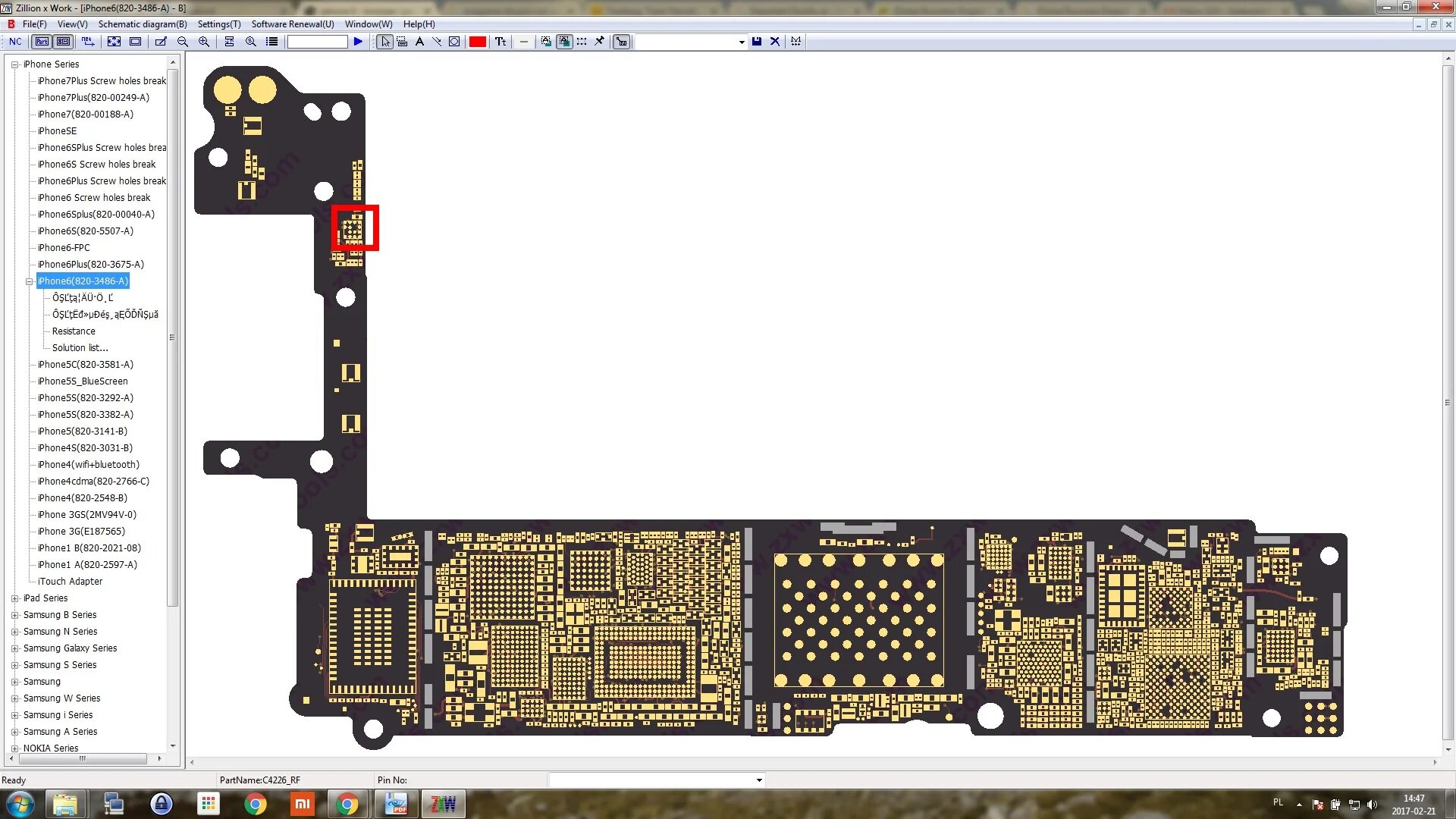Select the circle drawing tool
1456x819 pixels.
point(454,42)
